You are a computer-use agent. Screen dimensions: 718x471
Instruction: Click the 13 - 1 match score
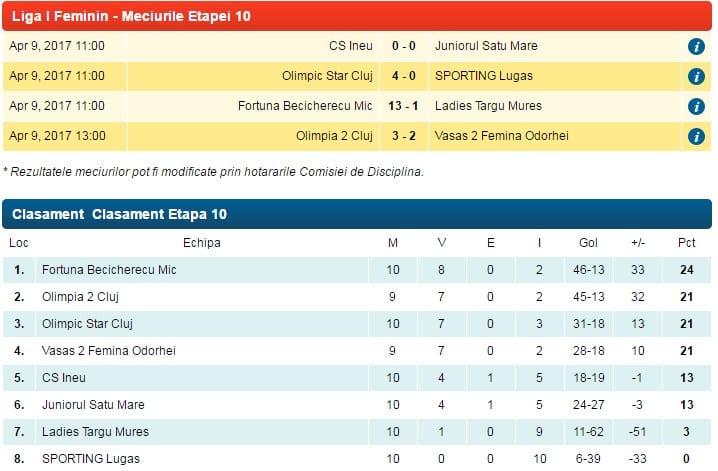(403, 106)
